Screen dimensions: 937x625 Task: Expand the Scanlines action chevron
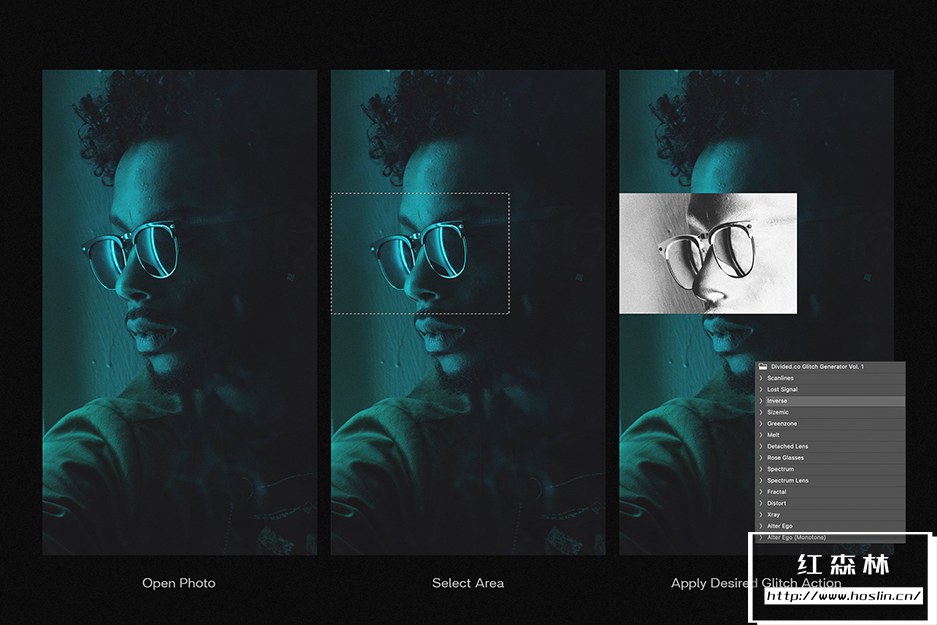(x=761, y=378)
